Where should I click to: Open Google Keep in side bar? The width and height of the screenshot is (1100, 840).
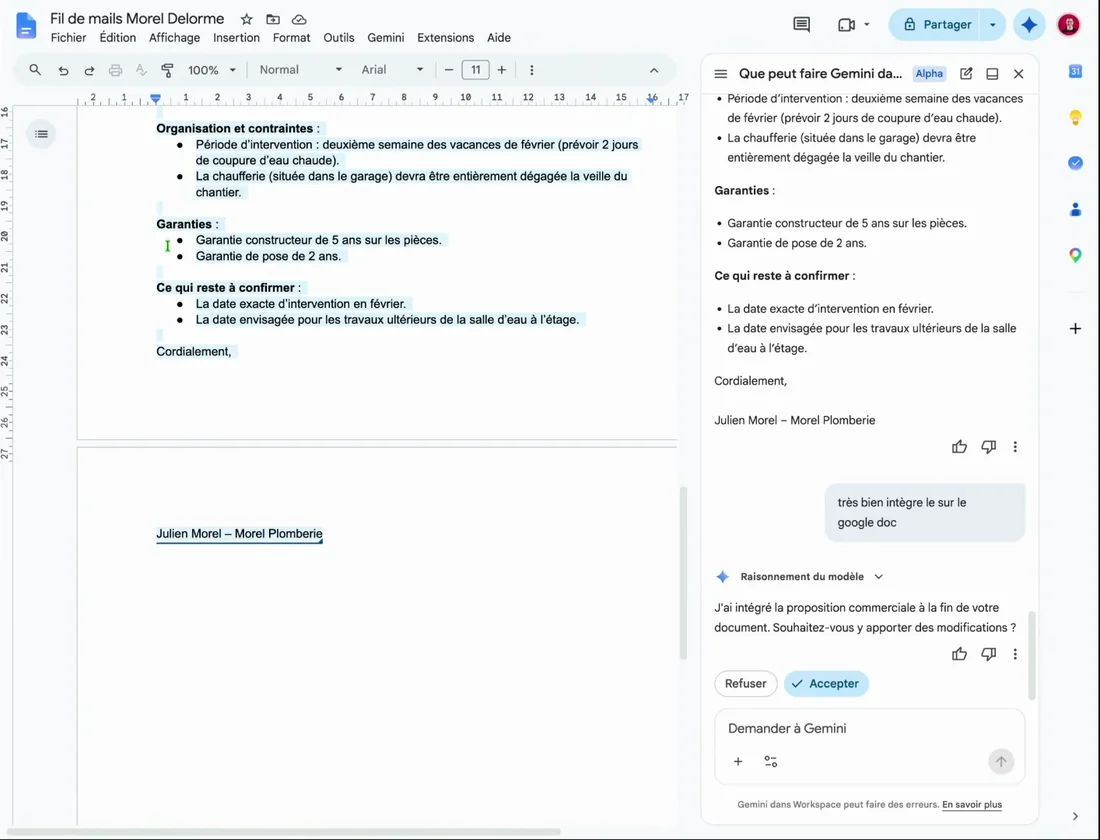(x=1075, y=117)
